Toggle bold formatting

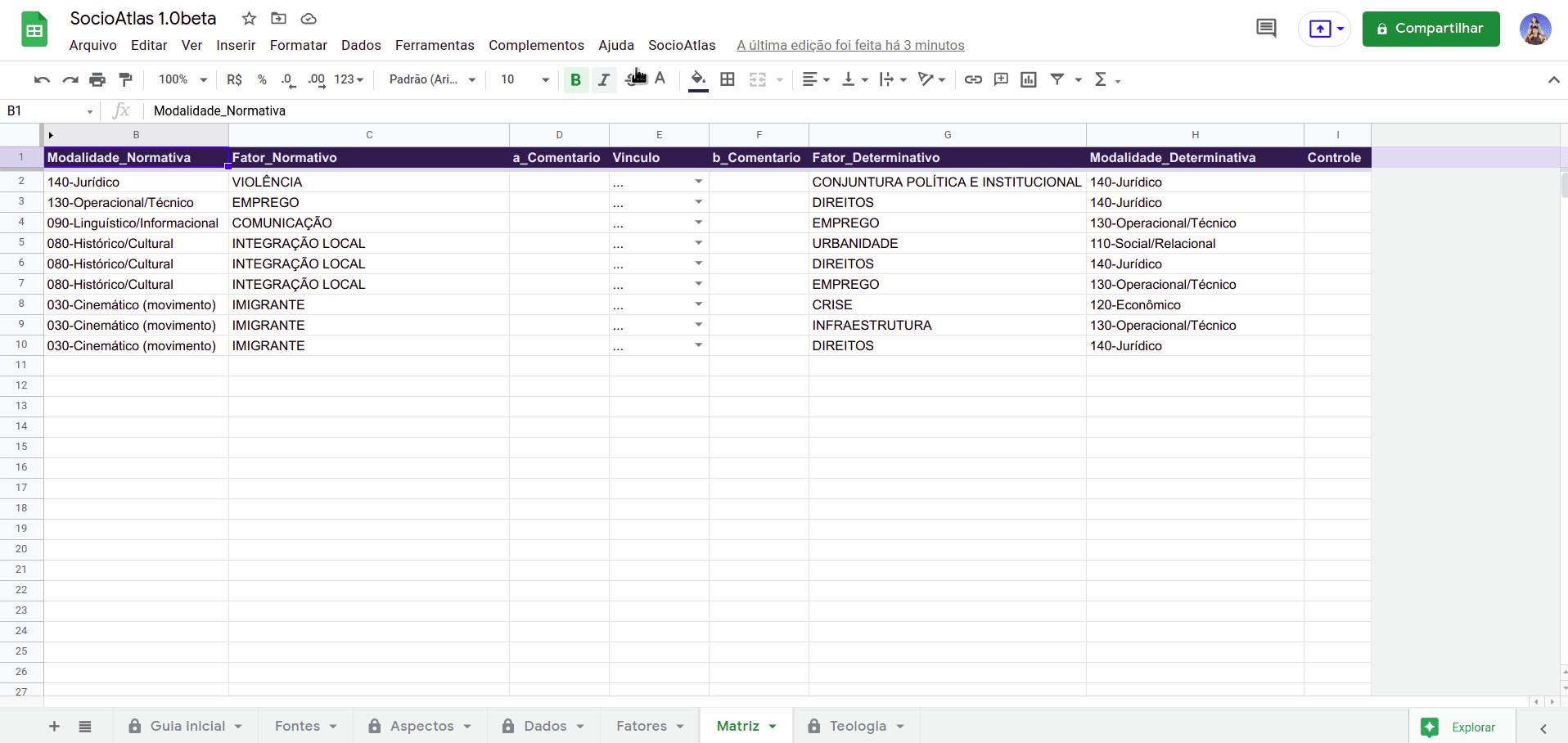(x=576, y=79)
